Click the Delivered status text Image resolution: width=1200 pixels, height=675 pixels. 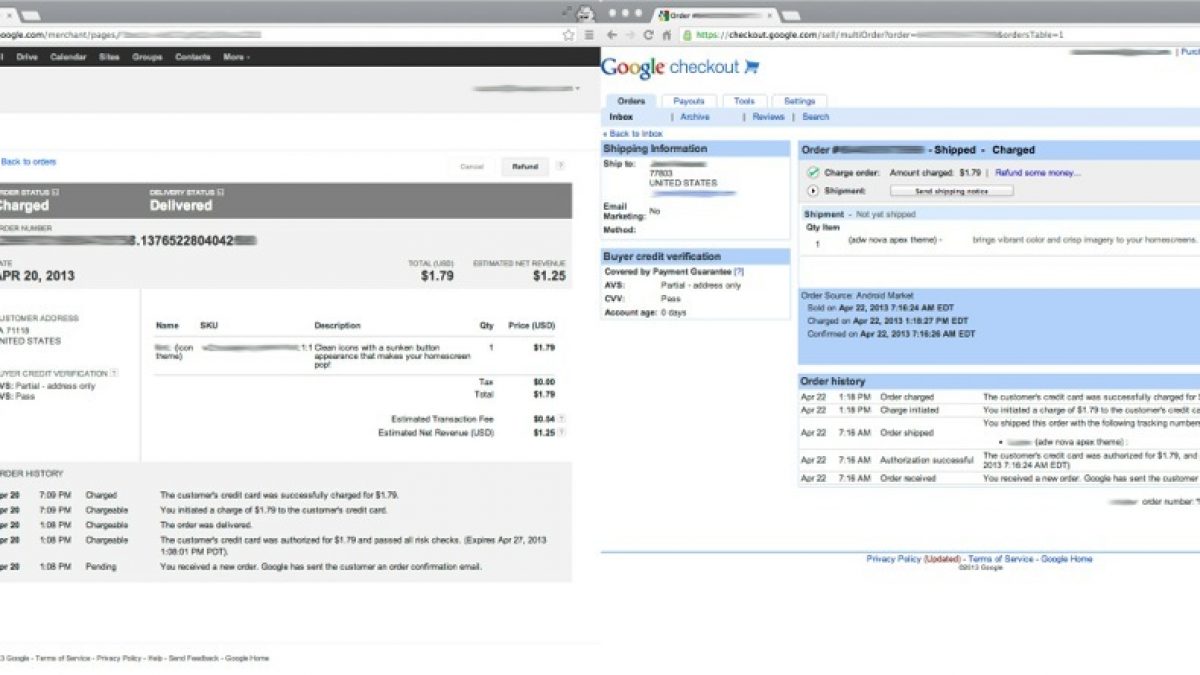click(181, 205)
